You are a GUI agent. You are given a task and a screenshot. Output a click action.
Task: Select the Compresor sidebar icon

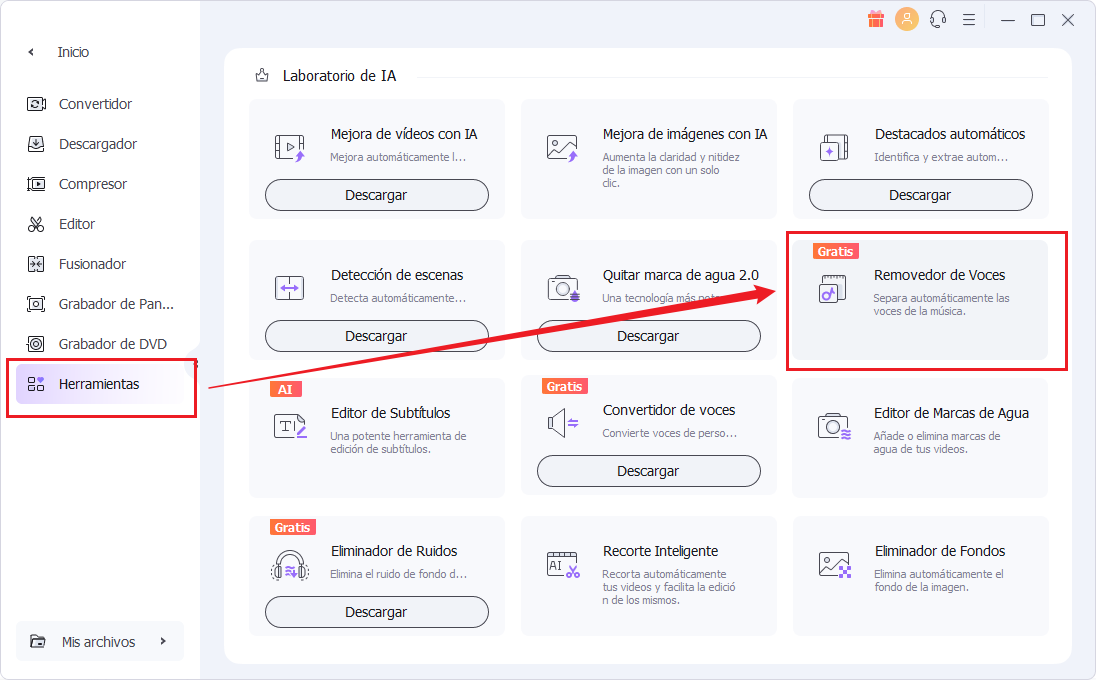pyautogui.click(x=37, y=184)
